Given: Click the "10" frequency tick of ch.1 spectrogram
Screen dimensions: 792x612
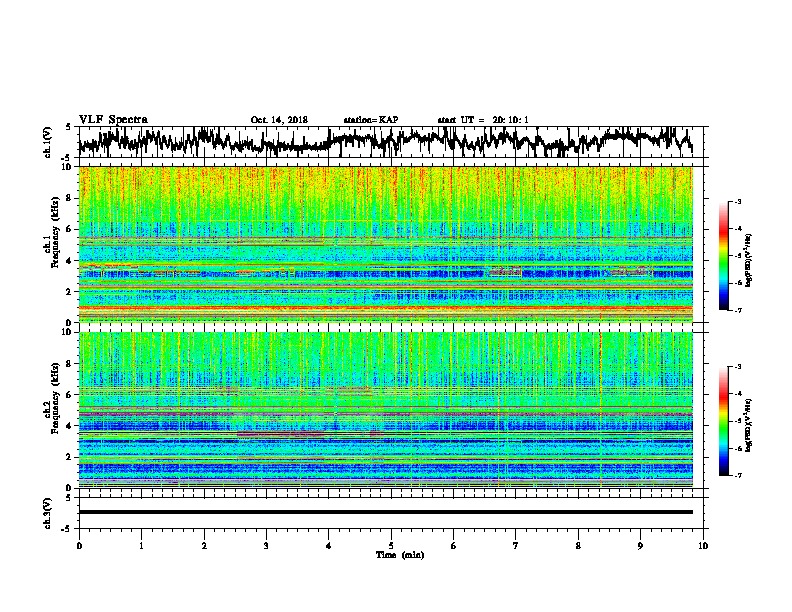Looking at the screenshot, I should (x=68, y=167).
